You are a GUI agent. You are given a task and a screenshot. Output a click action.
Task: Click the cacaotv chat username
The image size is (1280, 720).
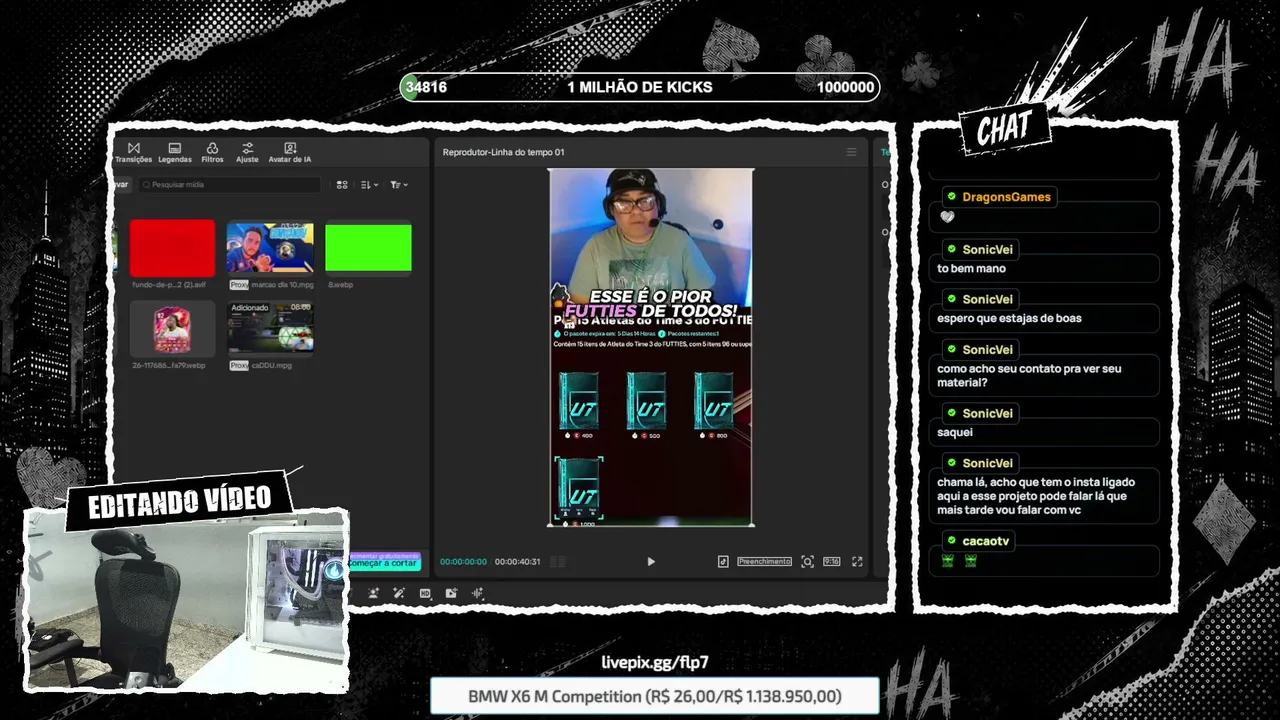pos(985,541)
